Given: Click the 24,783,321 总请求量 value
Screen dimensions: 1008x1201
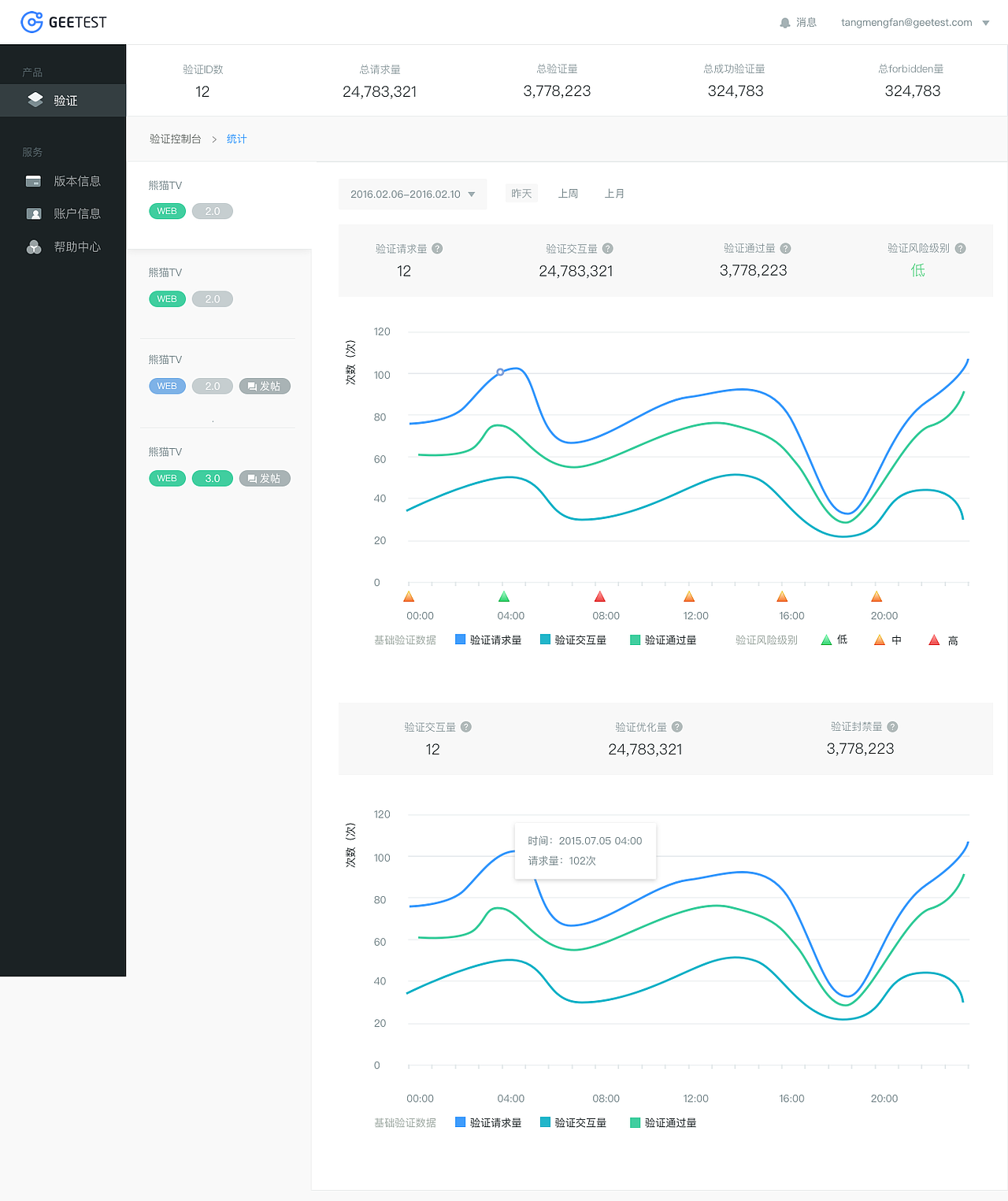Looking at the screenshot, I should click(x=380, y=91).
